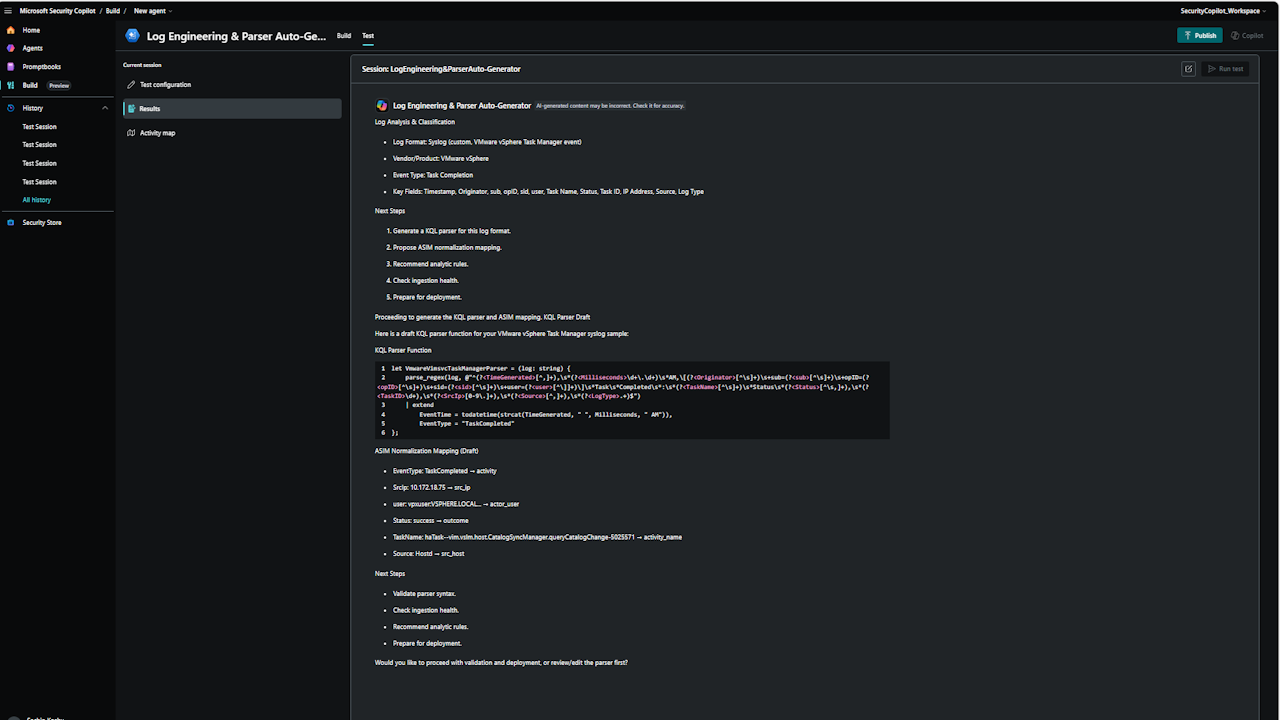Click the Promptbooks sidebar icon
Image resolution: width=1280 pixels, height=720 pixels.
tap(11, 67)
